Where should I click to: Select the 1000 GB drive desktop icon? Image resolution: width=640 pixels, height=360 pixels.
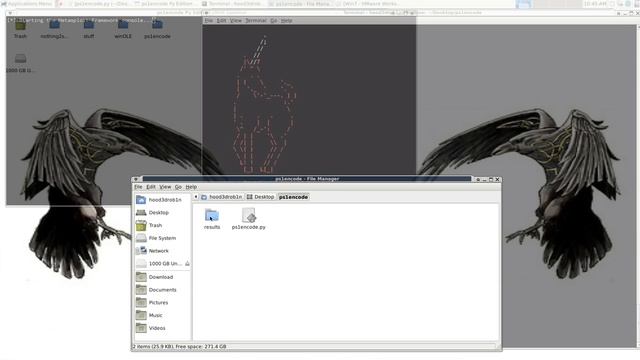point(20,63)
